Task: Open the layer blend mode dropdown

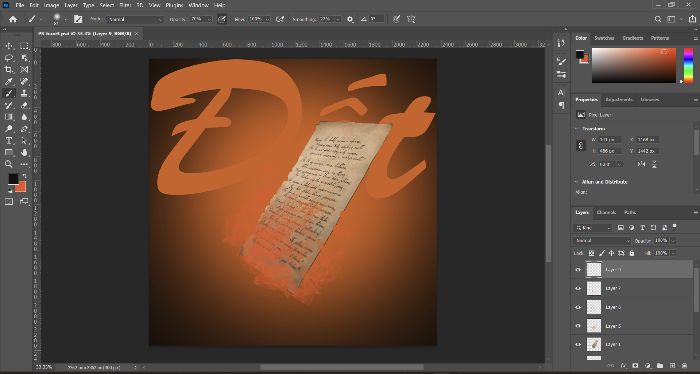Action: pos(601,241)
